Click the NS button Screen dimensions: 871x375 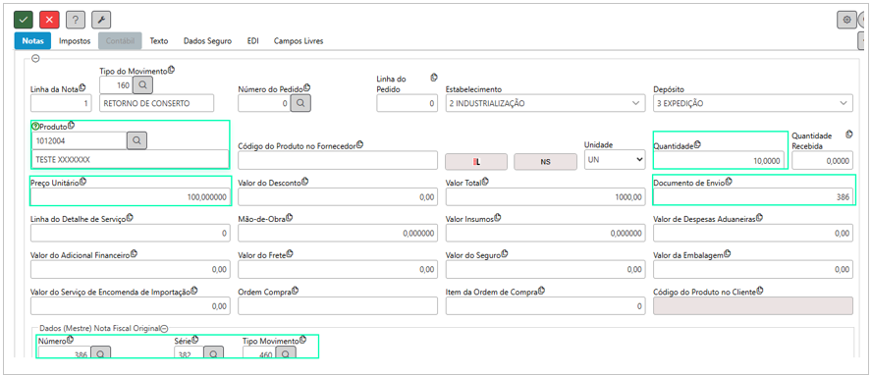(545, 162)
